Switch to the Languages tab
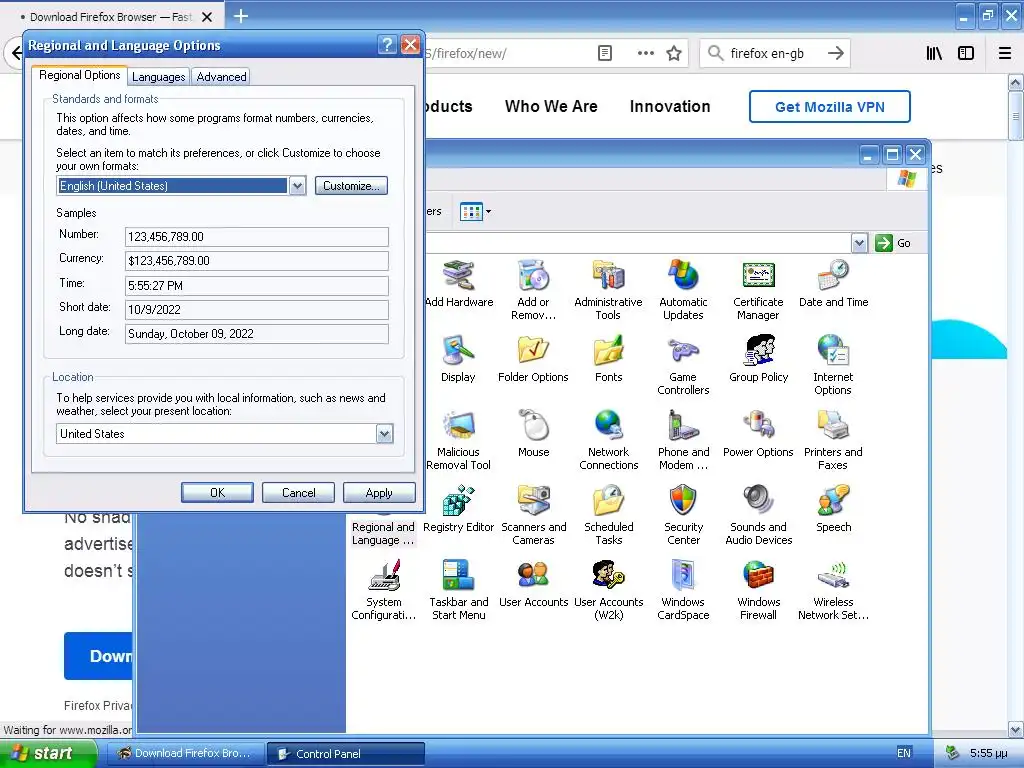1024x768 pixels. tap(159, 77)
